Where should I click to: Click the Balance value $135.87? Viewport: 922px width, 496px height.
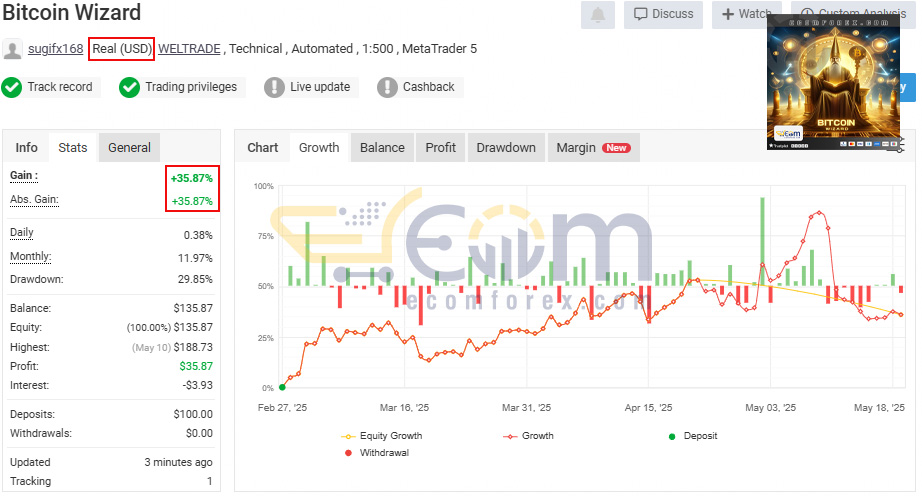coord(193,308)
